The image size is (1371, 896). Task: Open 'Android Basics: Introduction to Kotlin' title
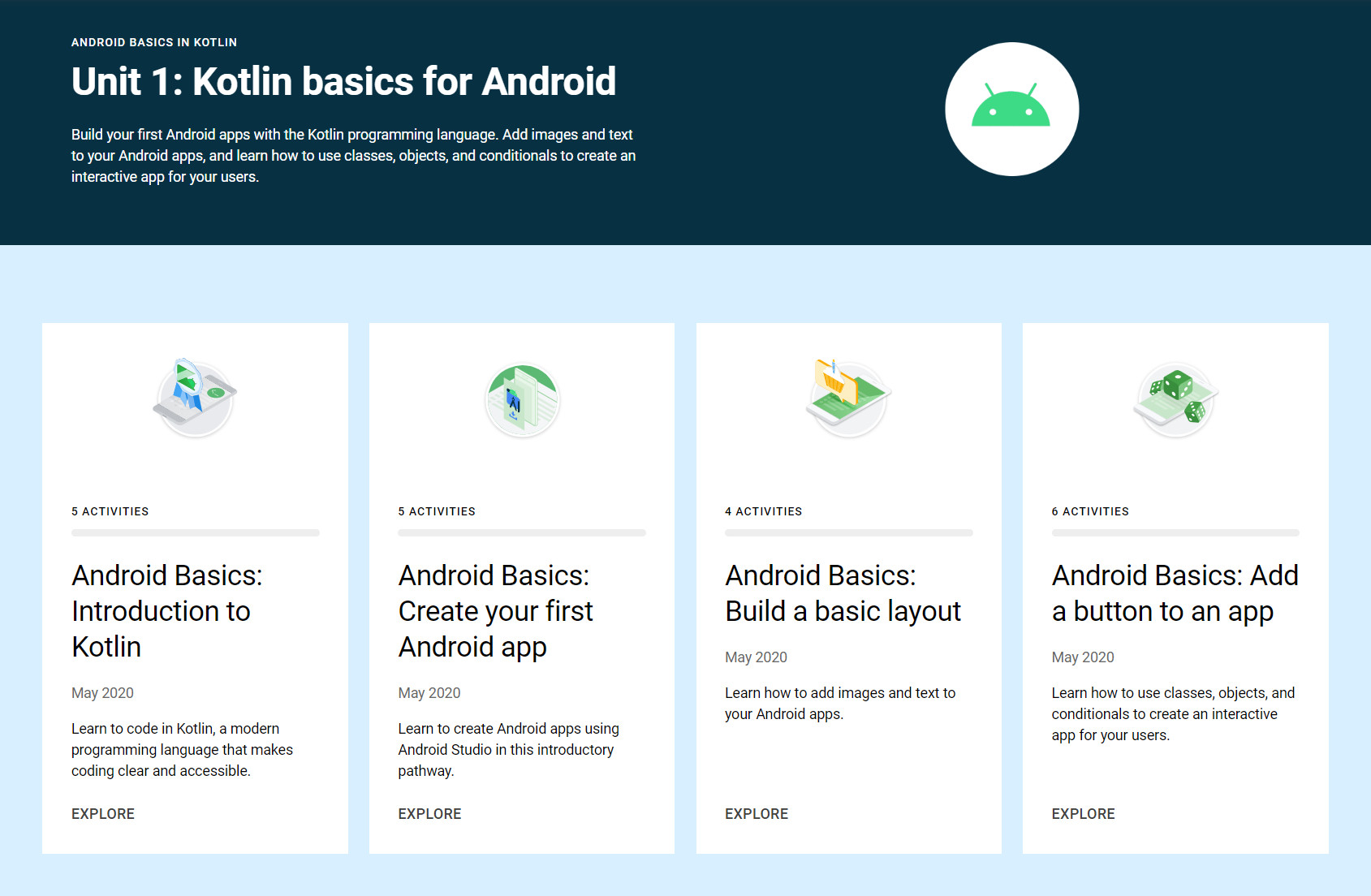coord(167,611)
